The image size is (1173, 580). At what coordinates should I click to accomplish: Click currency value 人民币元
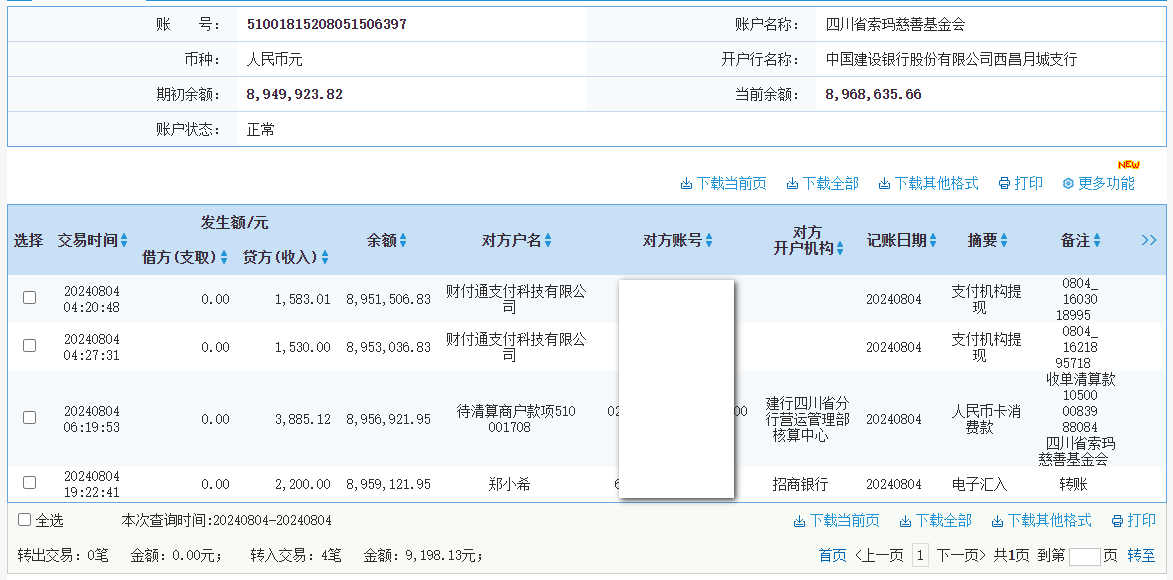pos(275,59)
